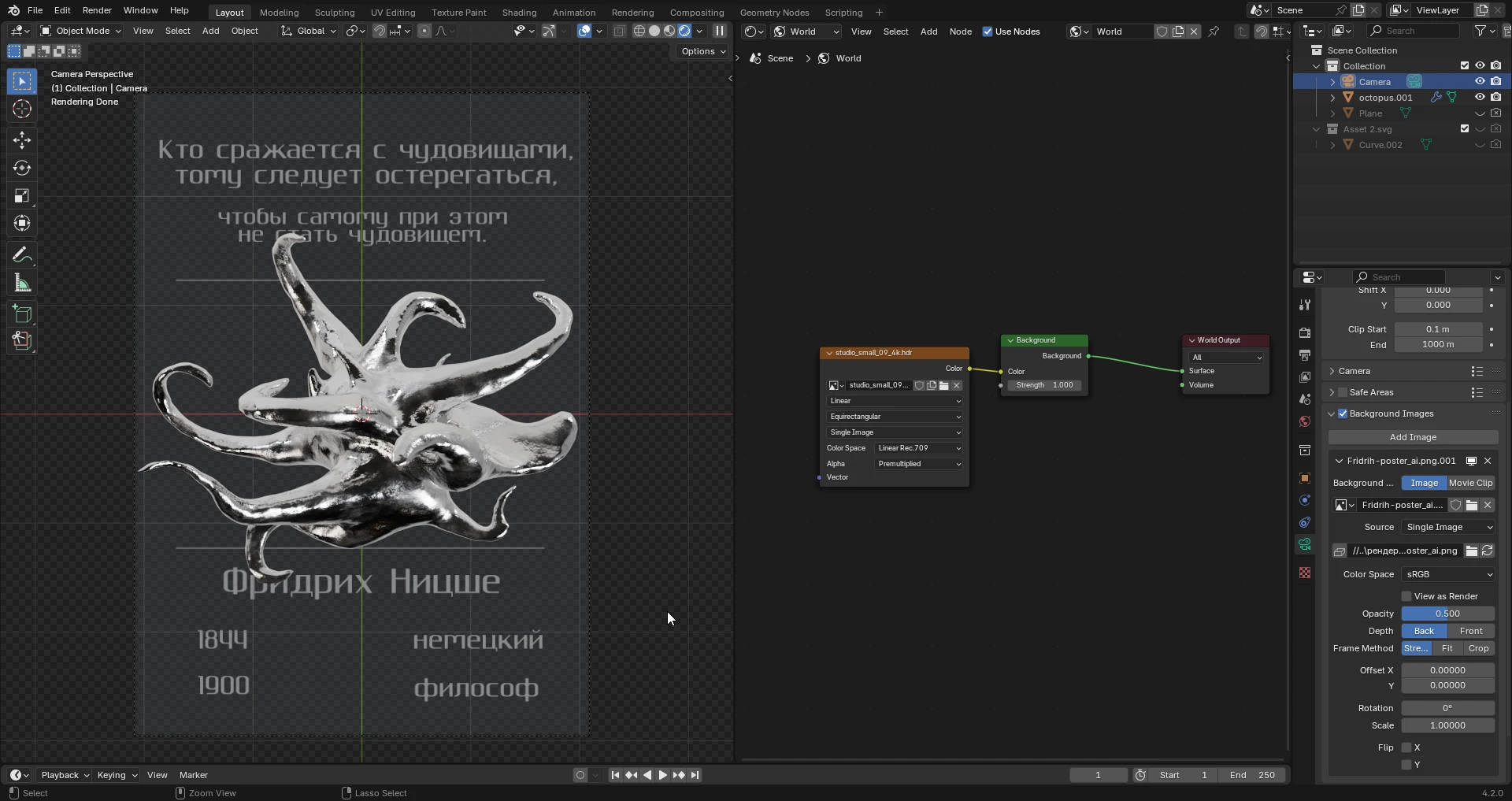Open the World properties tab icon

[1305, 421]
